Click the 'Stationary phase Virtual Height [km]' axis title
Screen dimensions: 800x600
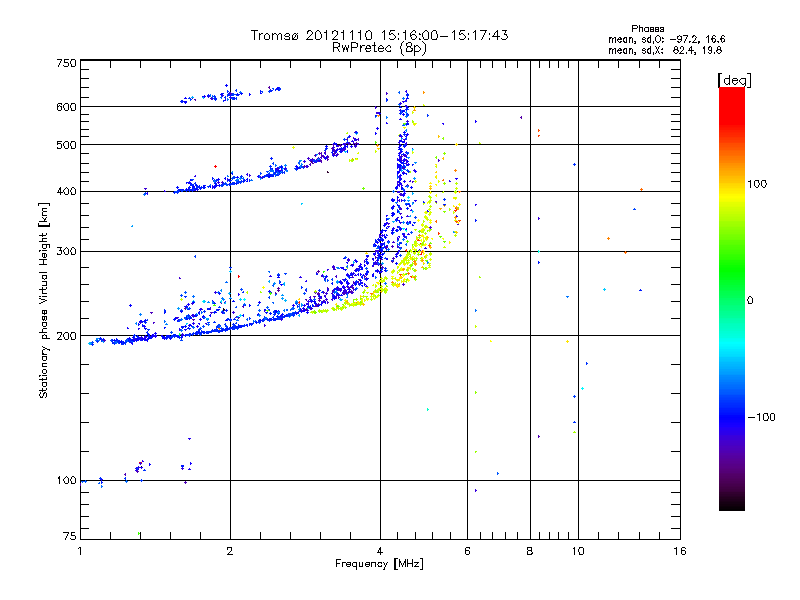(44, 300)
